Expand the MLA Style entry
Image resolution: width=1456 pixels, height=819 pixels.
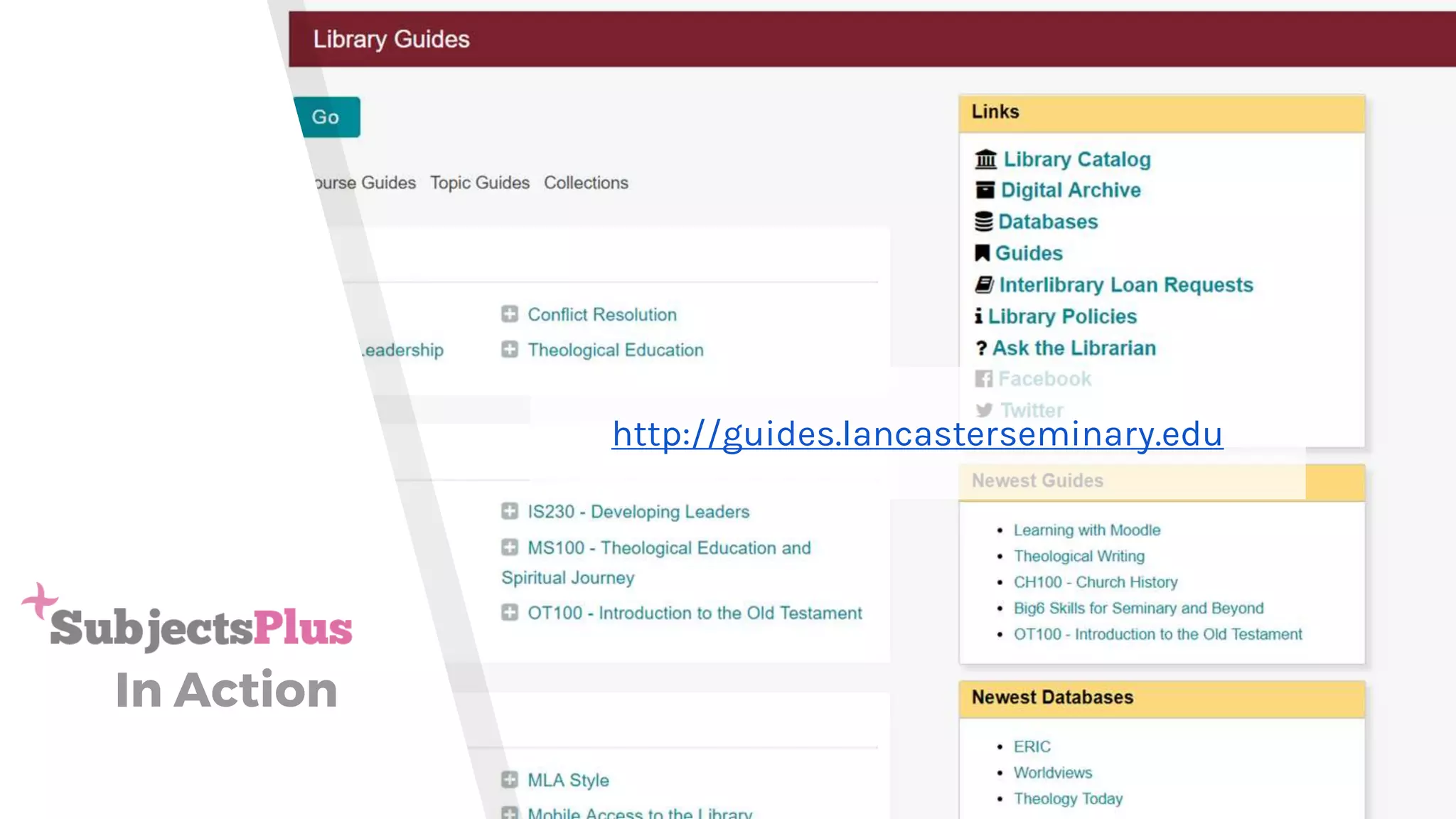[x=509, y=780]
